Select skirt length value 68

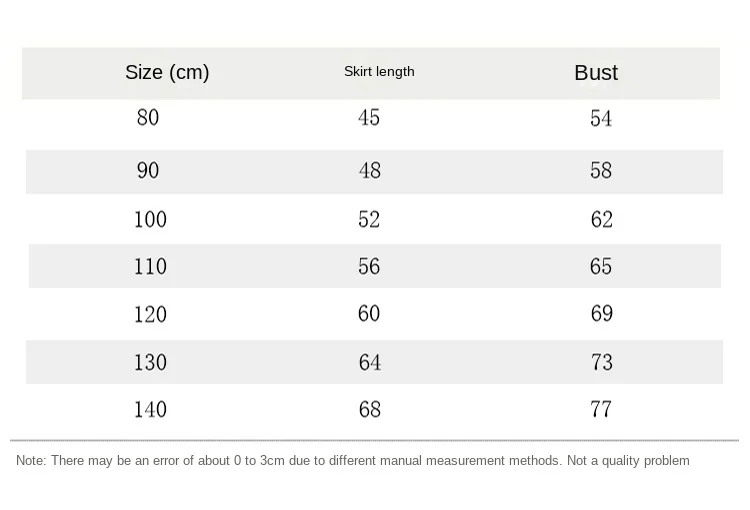coord(370,410)
